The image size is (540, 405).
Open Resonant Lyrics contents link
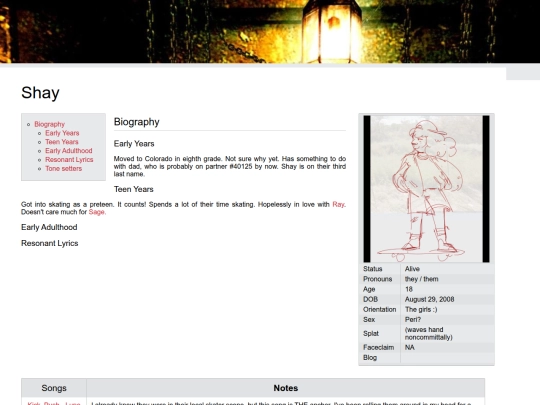click(x=69, y=160)
